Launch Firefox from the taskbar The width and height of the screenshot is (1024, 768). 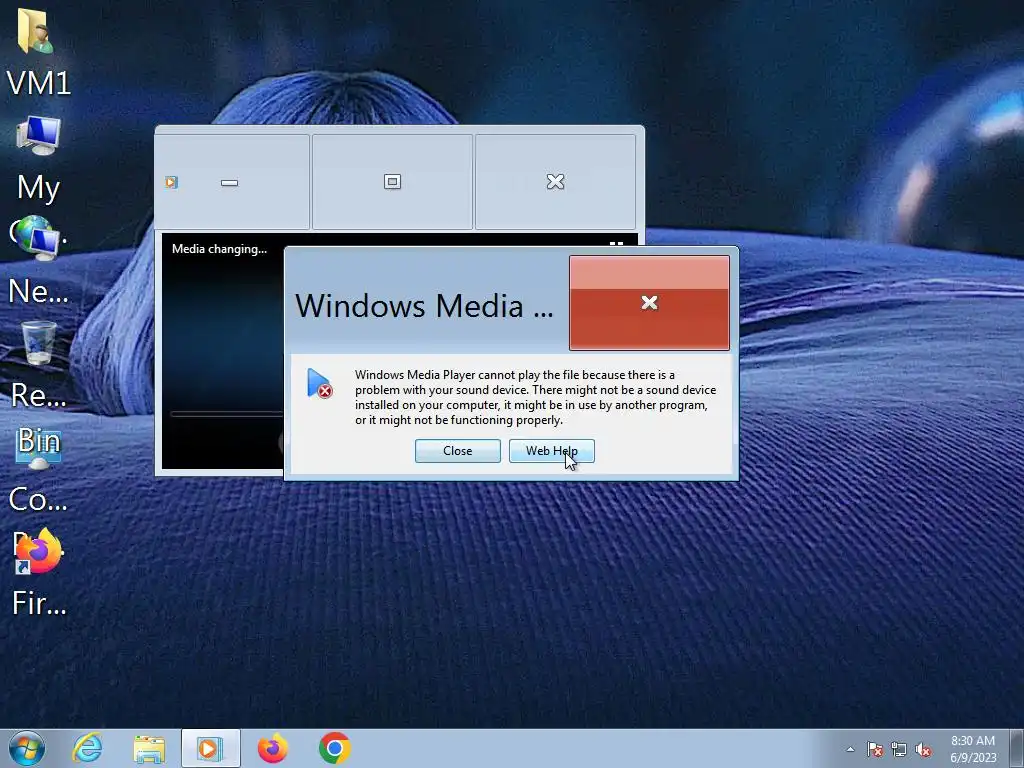pyautogui.click(x=272, y=748)
